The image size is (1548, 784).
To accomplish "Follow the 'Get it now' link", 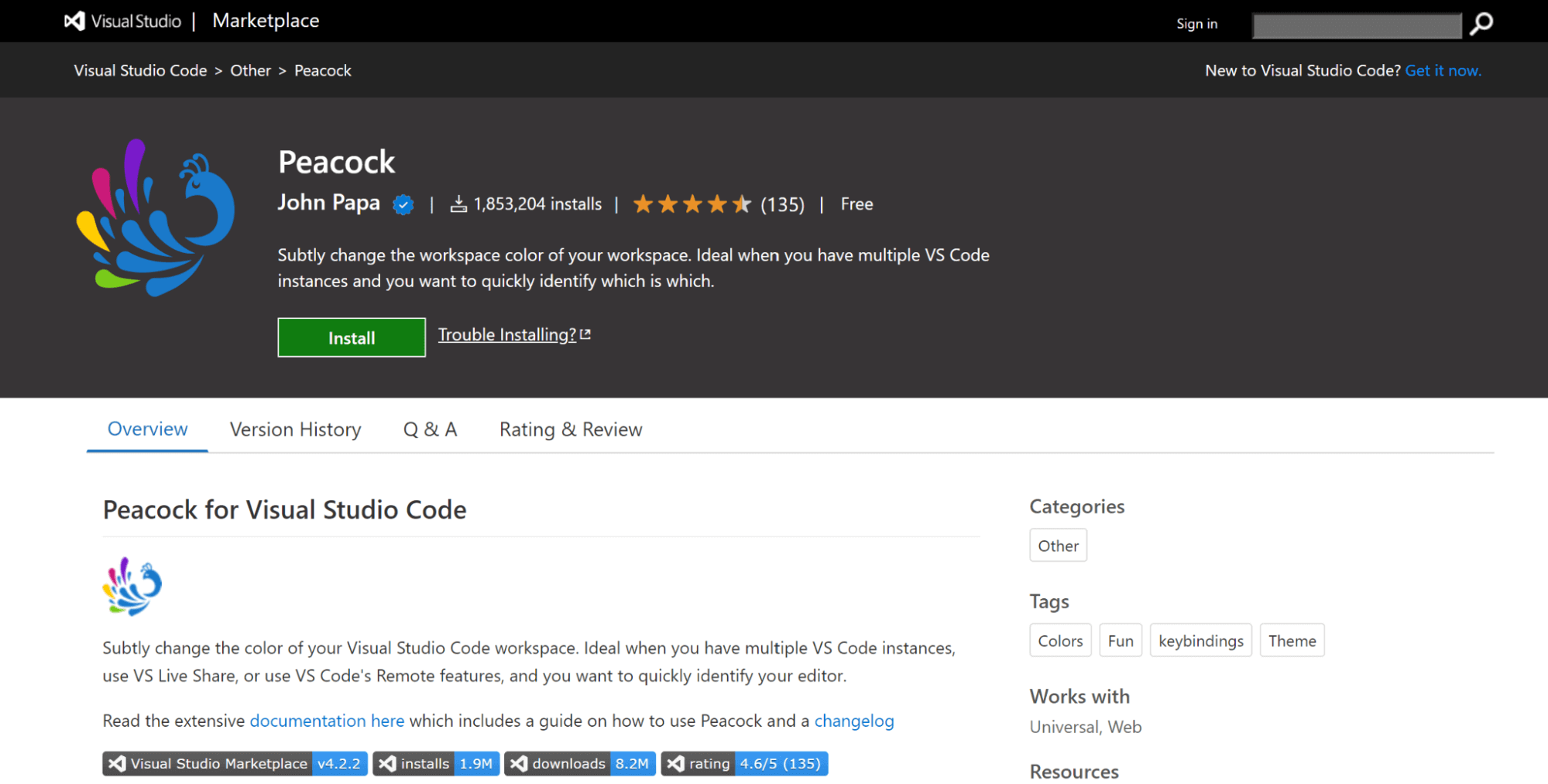I will coord(1443,70).
